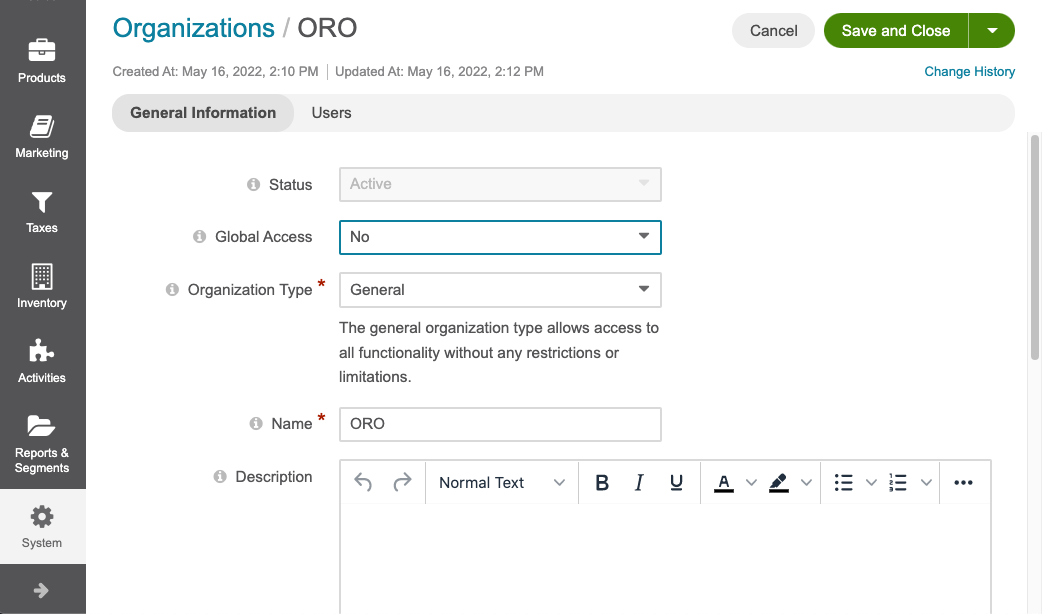Screen dimensions: 1042x614
Task: Undo last edit in description editor
Action: 363,482
